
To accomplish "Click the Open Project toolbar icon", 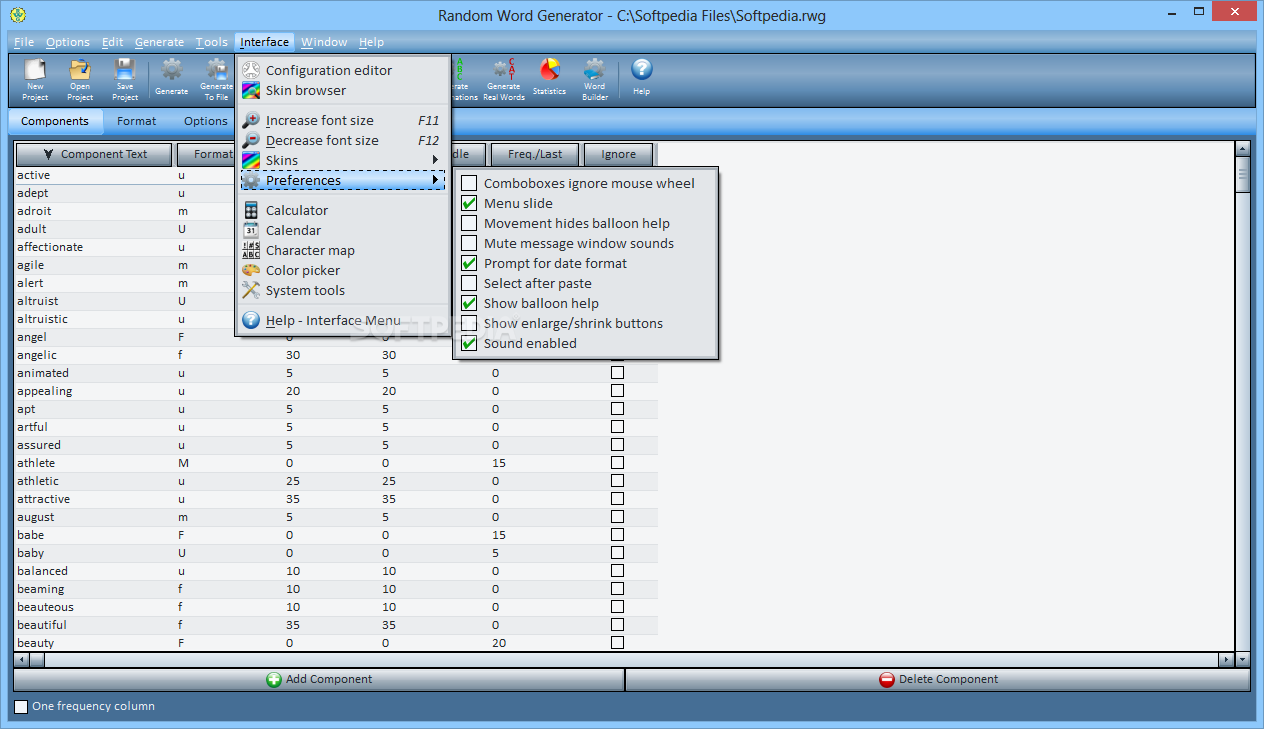I will (80, 79).
